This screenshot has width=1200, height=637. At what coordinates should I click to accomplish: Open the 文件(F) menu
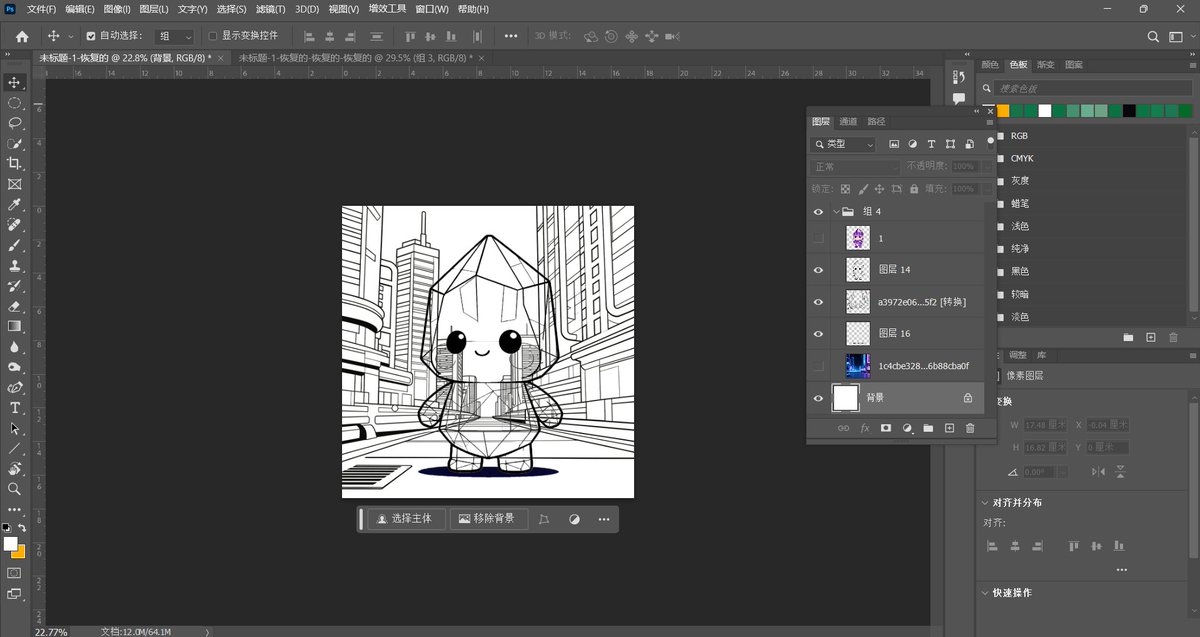pos(42,9)
